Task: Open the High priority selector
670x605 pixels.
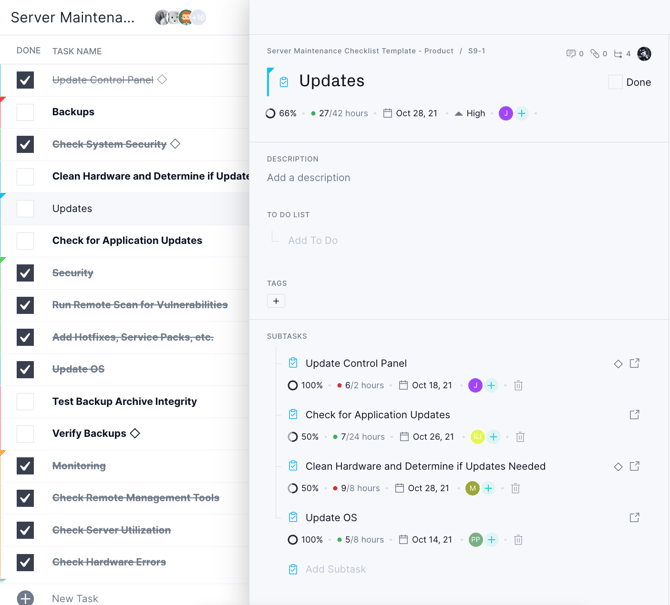Action: (470, 113)
